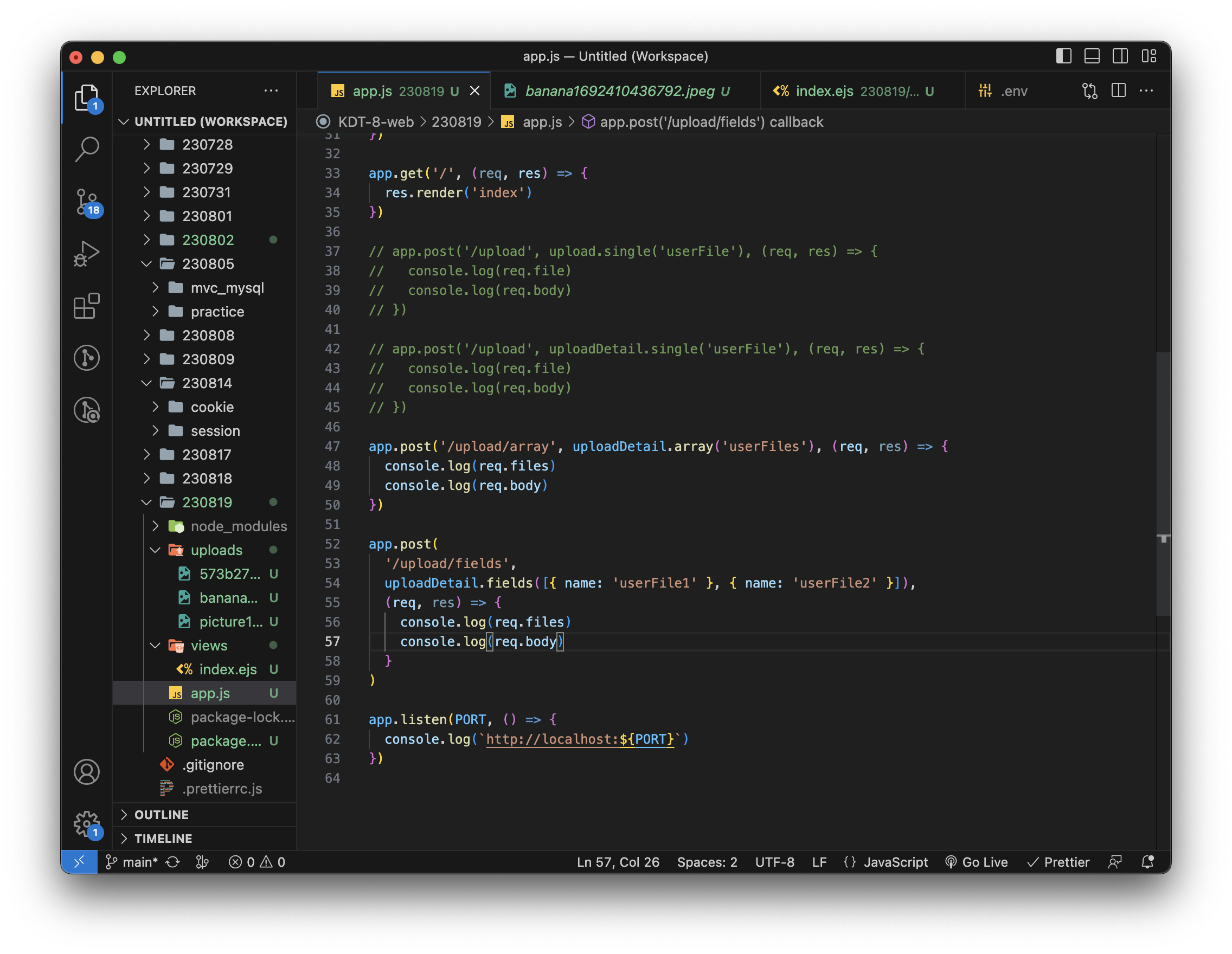The height and width of the screenshot is (954, 1232).
Task: Split the editor to the right
Action: (1118, 91)
